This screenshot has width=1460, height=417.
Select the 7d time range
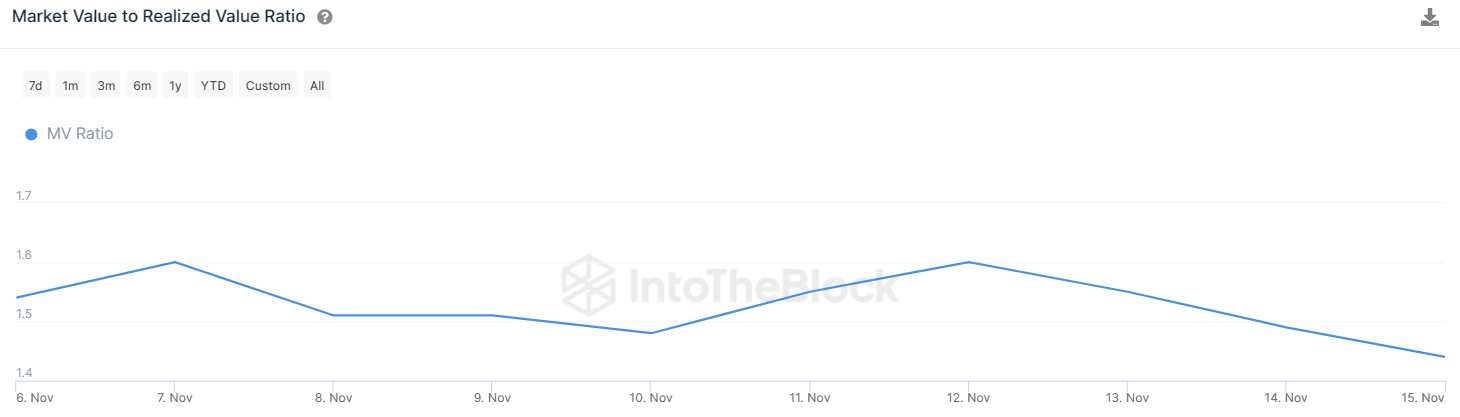tap(35, 86)
